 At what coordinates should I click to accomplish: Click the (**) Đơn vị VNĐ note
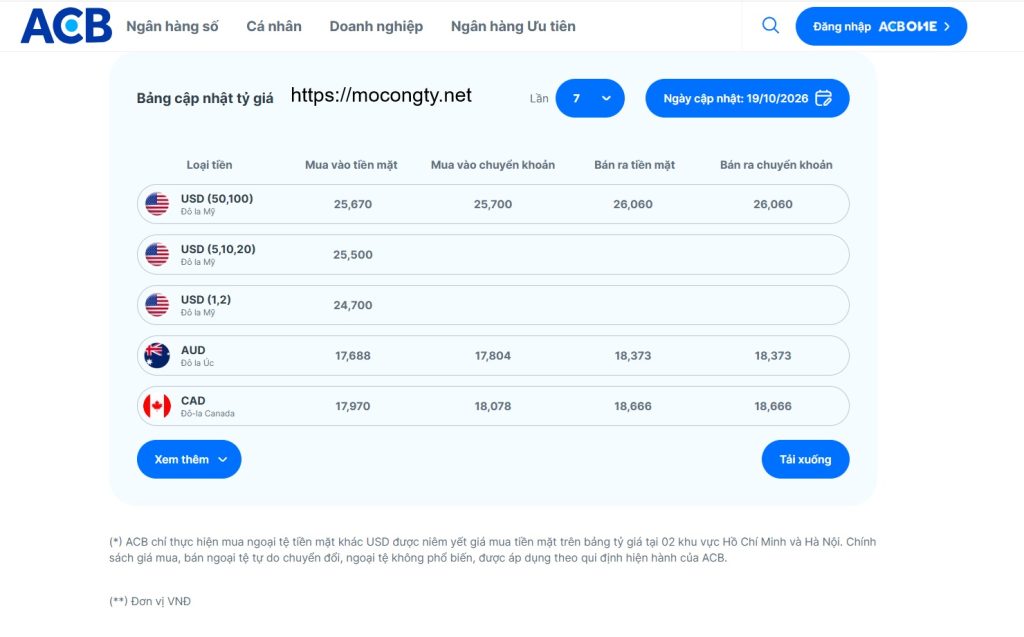pos(150,601)
